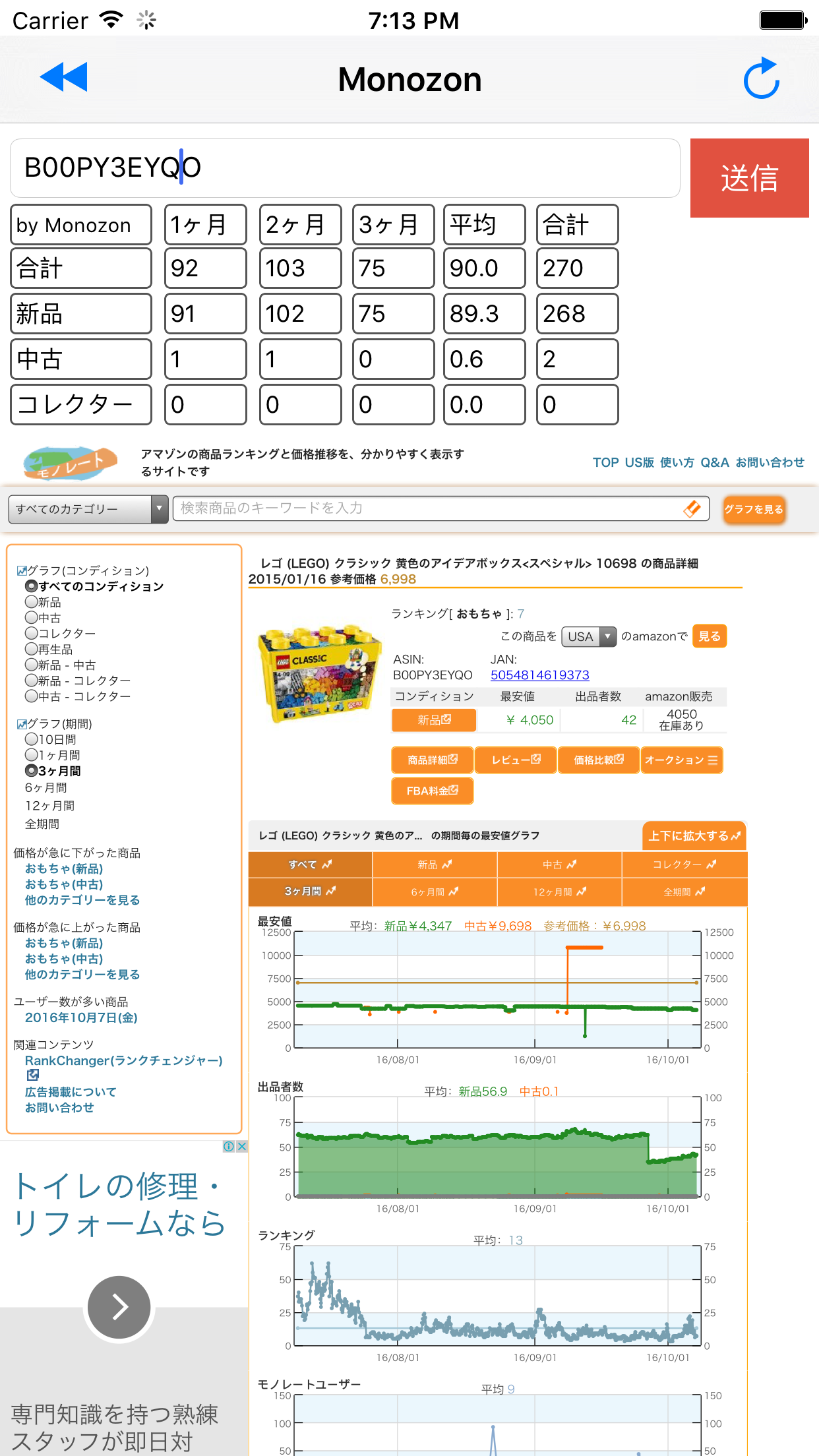Select the 再生品 radio button

(31, 650)
